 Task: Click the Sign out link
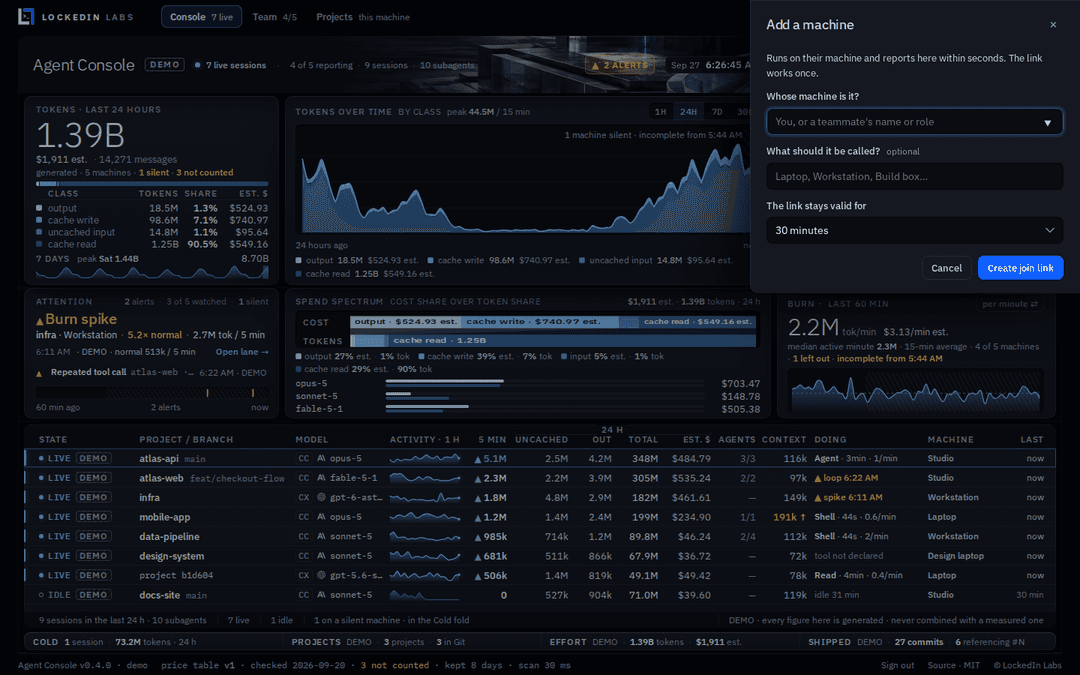(897, 665)
